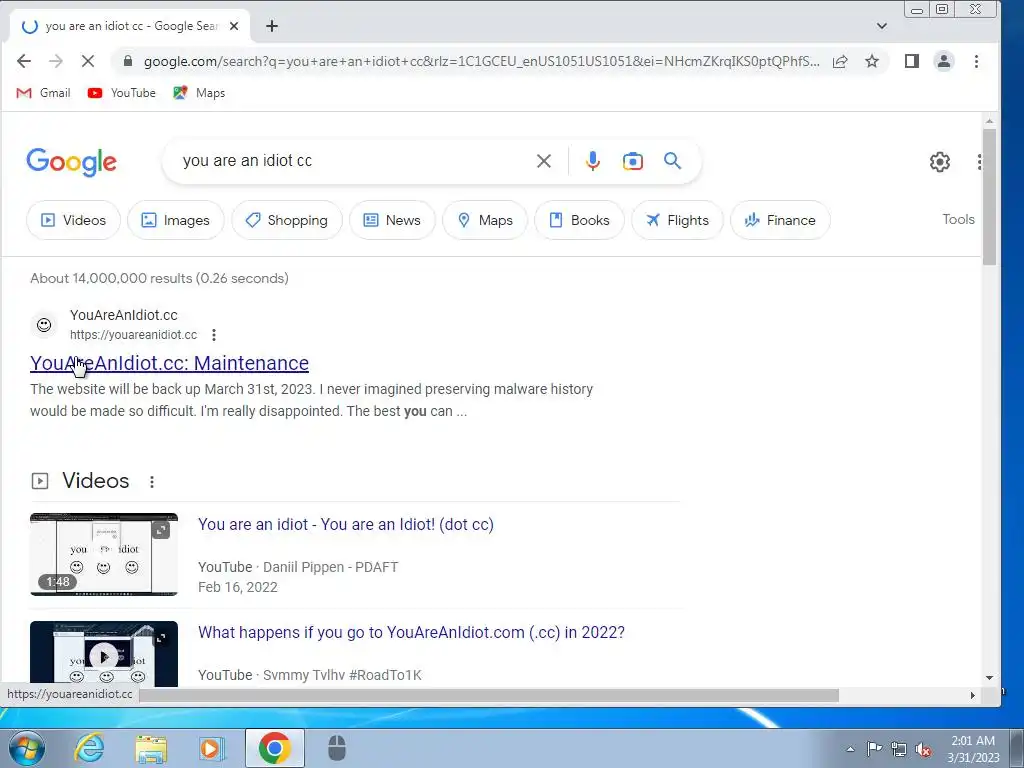Share this page from address bar
Image resolution: width=1024 pixels, height=768 pixels.
click(x=840, y=61)
